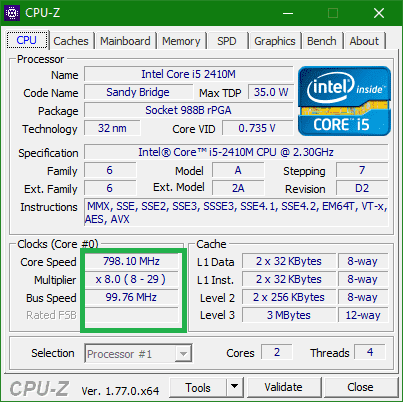Click the processor Name field
403x404 pixels.
(188, 74)
